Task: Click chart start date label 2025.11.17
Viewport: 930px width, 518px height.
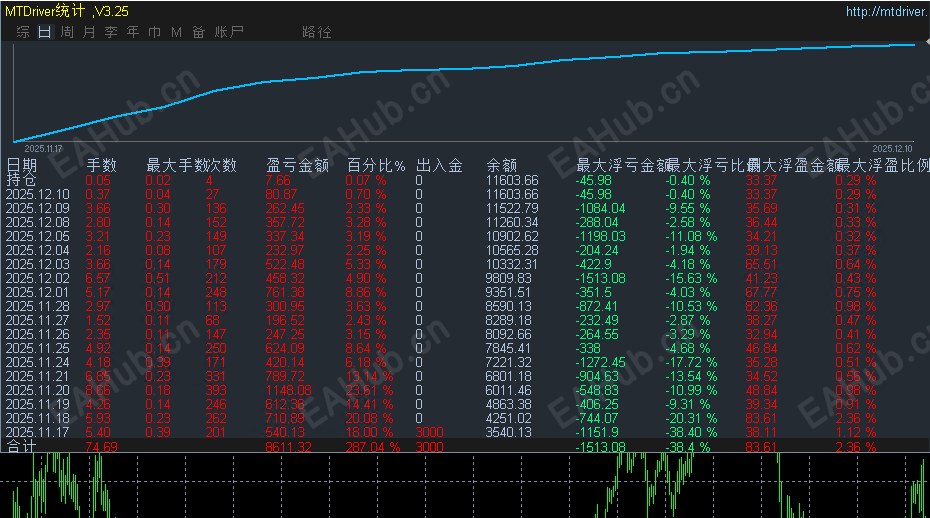Action: pos(43,149)
